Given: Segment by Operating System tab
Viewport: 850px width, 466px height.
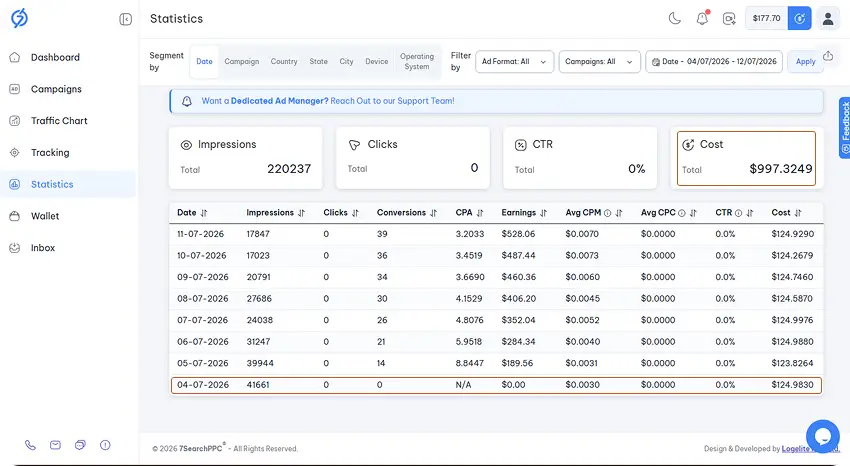Looking at the screenshot, I should (x=417, y=62).
